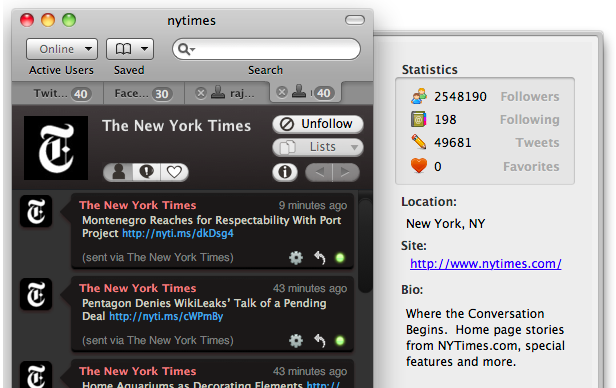Image resolution: width=616 pixels, height=388 pixels.
Task: Click into the Search field
Action: click(266, 49)
